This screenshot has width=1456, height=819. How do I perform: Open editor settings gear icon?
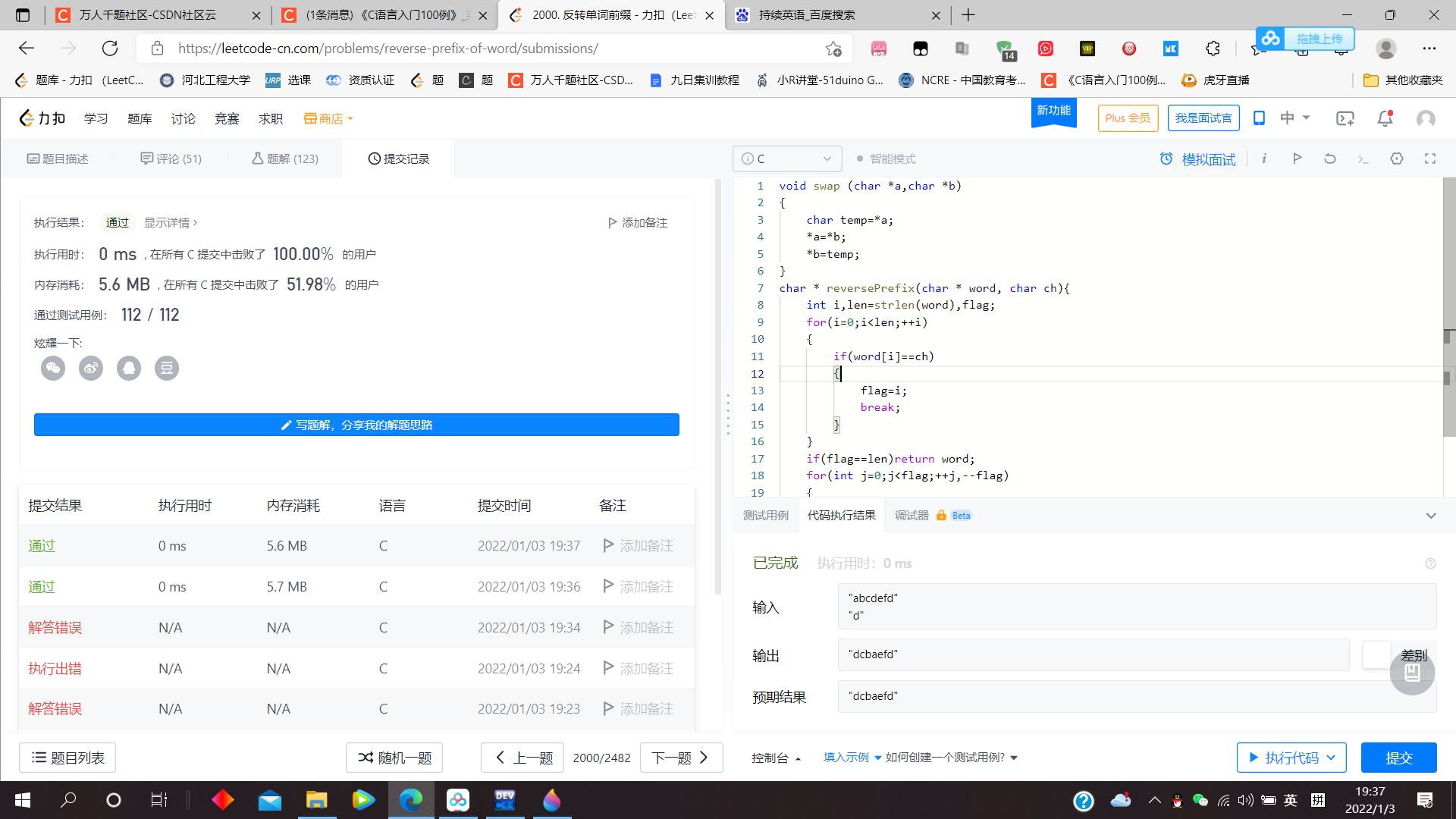pyautogui.click(x=1396, y=158)
